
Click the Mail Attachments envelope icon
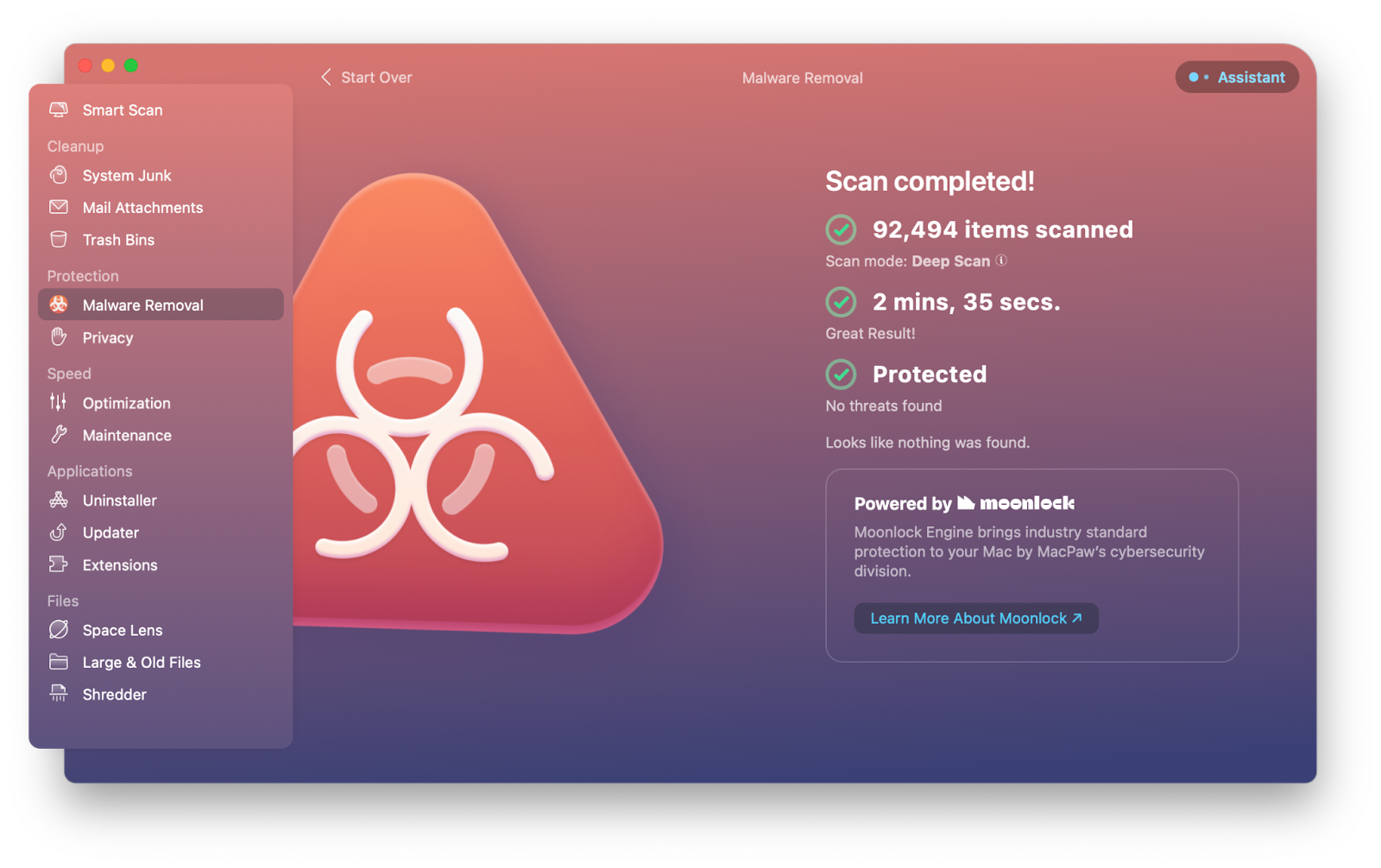click(59, 207)
